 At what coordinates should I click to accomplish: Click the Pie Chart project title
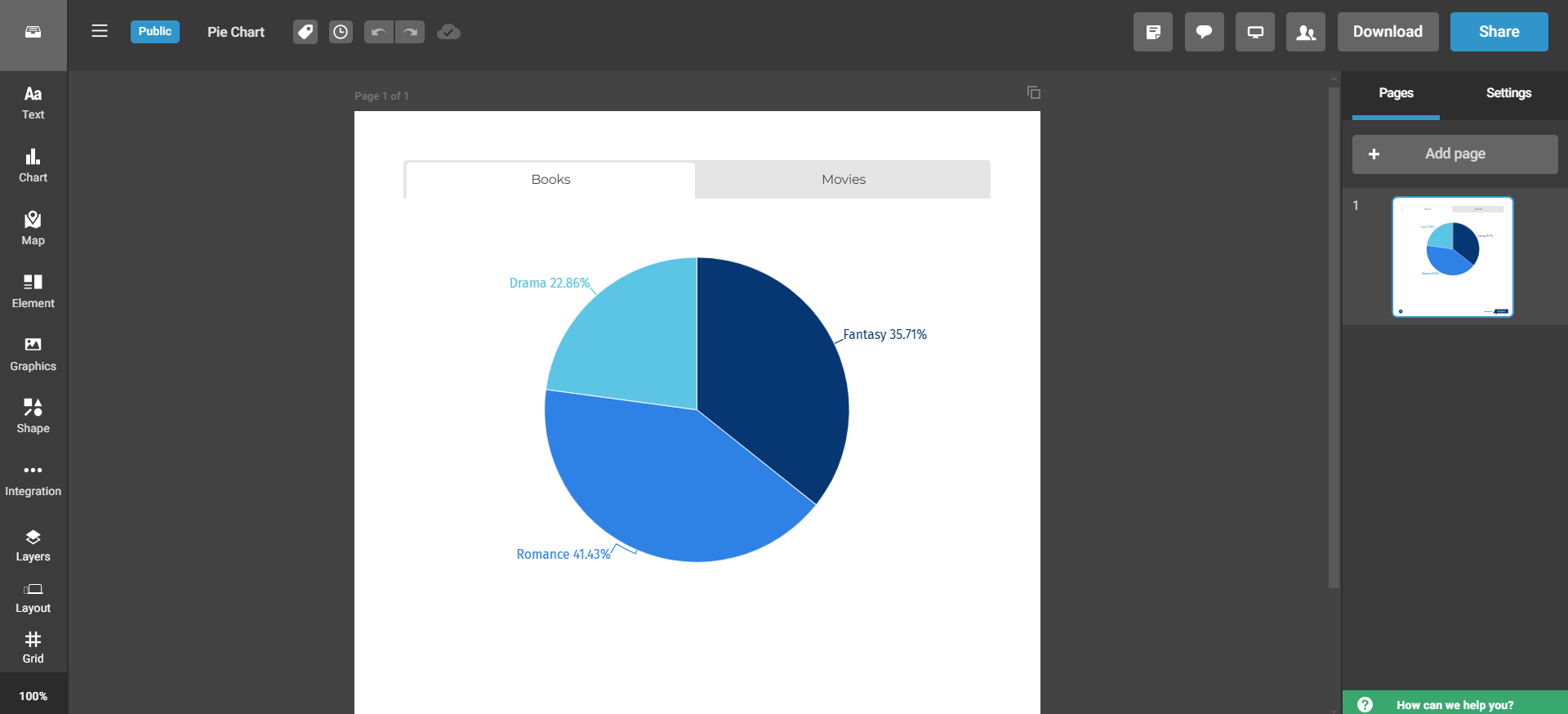236,32
